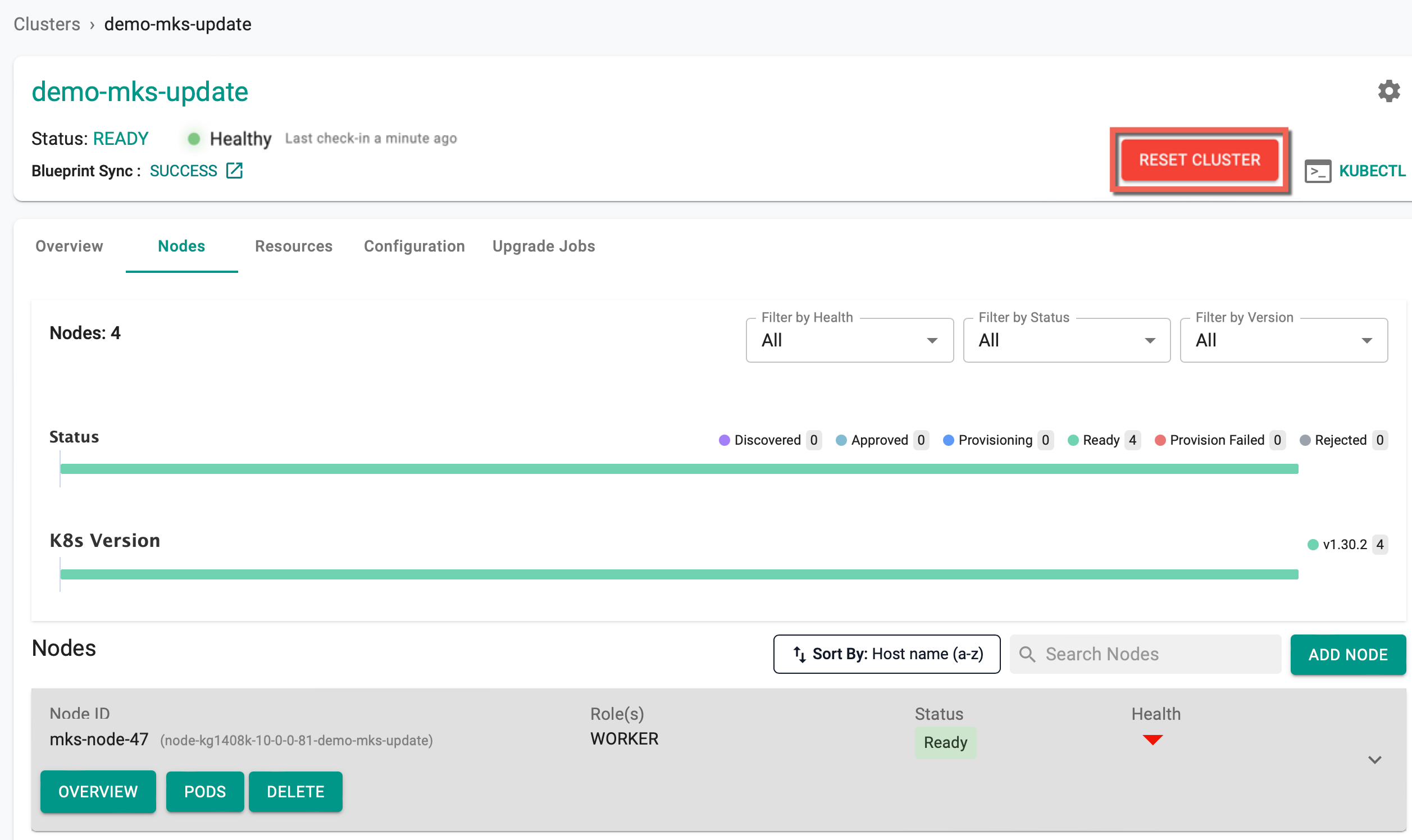Select the Filter by Status dropdown
Image resolution: width=1412 pixels, height=840 pixels.
(x=1065, y=340)
